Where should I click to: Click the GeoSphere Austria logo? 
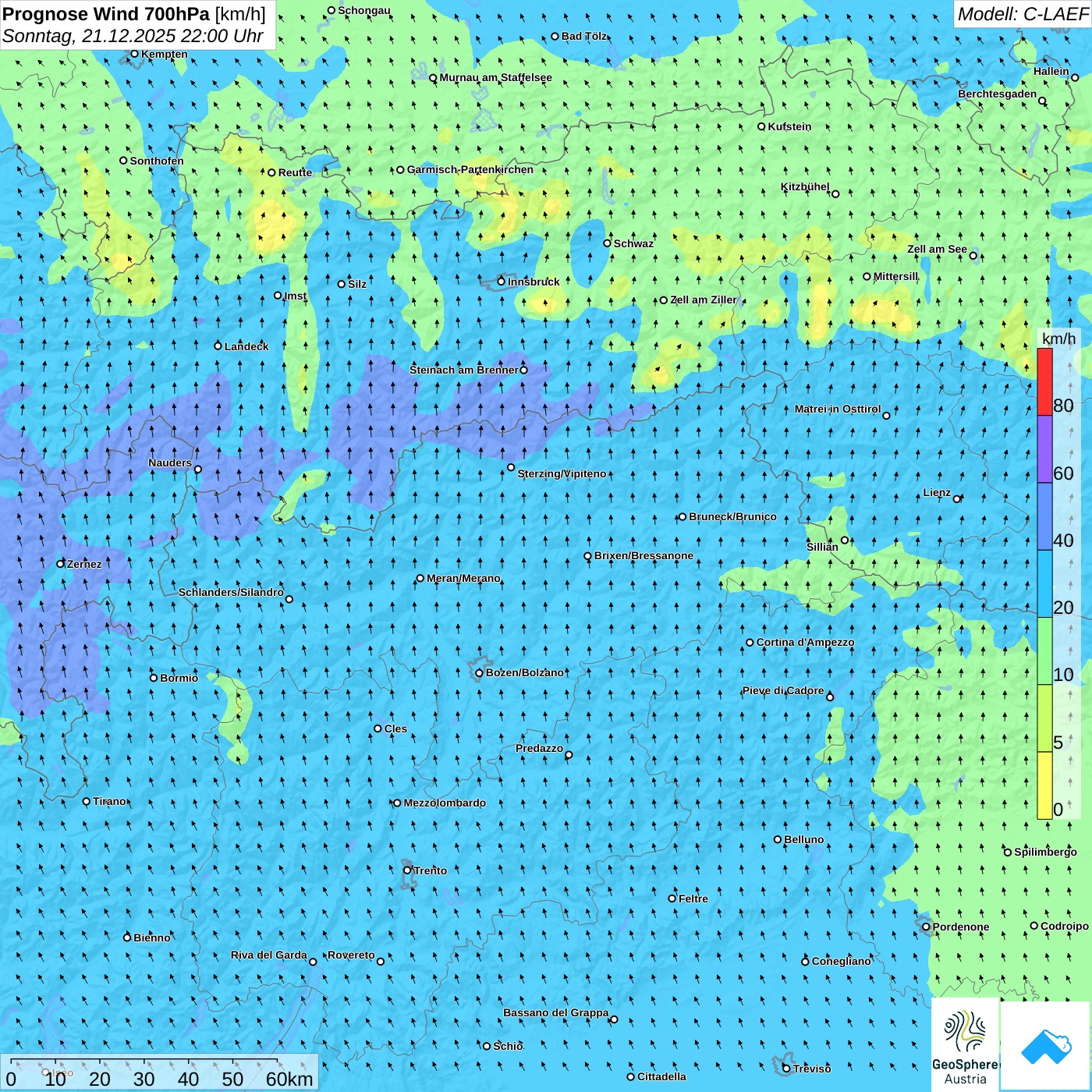(965, 1047)
